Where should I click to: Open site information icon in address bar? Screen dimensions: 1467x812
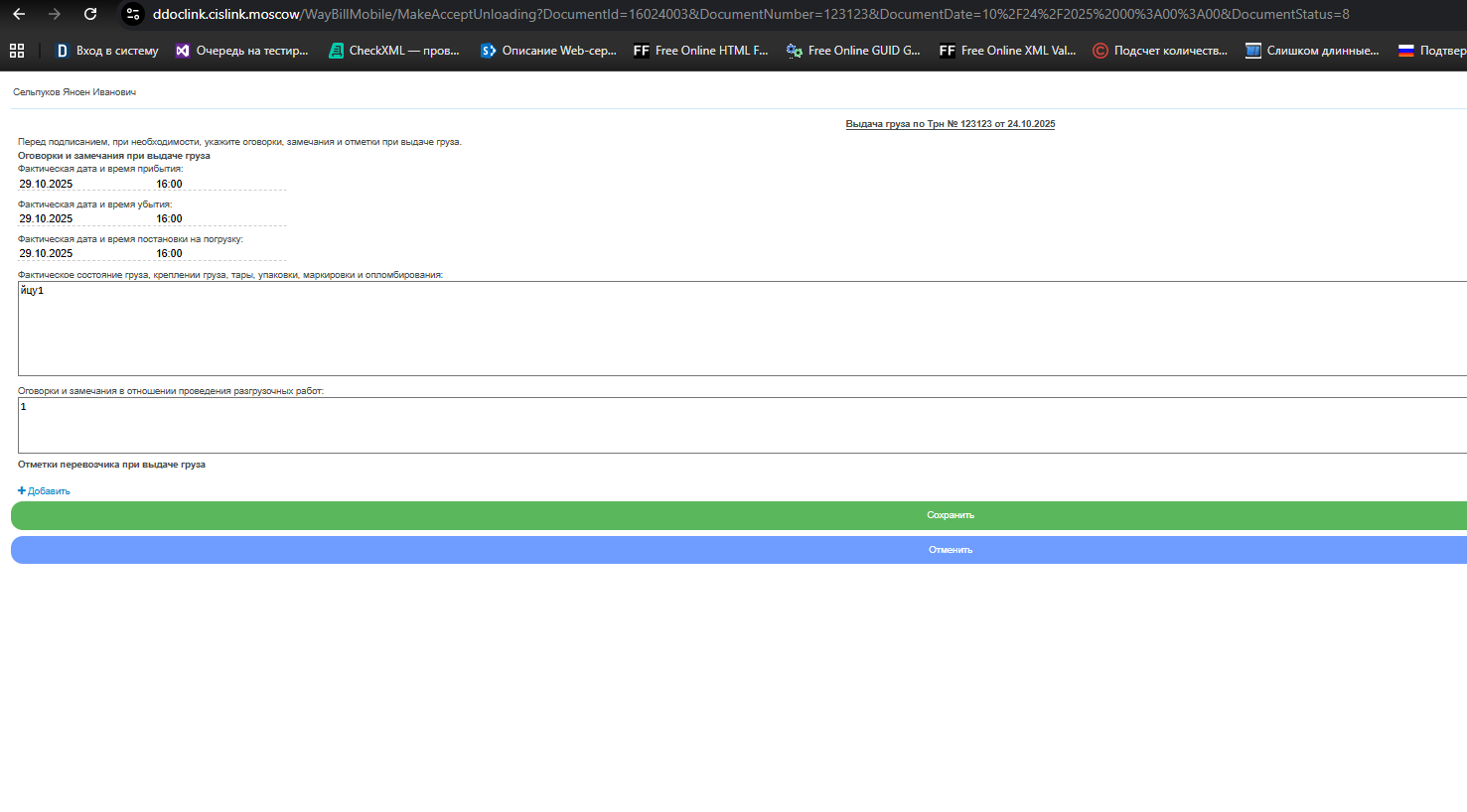click(x=133, y=14)
